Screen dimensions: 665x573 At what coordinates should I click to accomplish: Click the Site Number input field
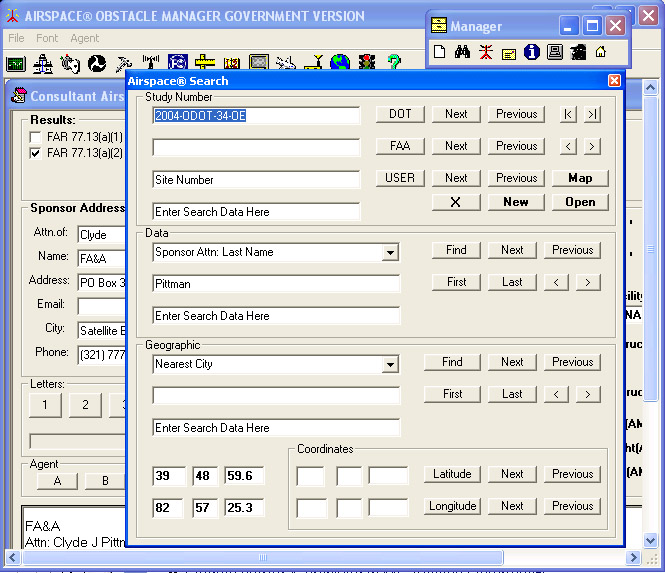pyautogui.click(x=256, y=180)
